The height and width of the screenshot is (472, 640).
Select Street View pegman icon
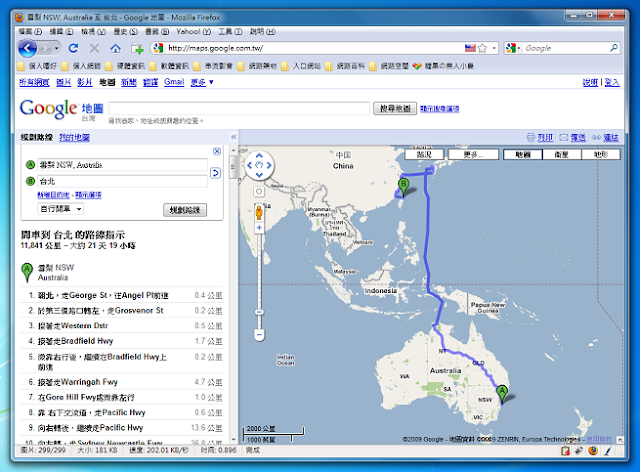click(x=259, y=213)
